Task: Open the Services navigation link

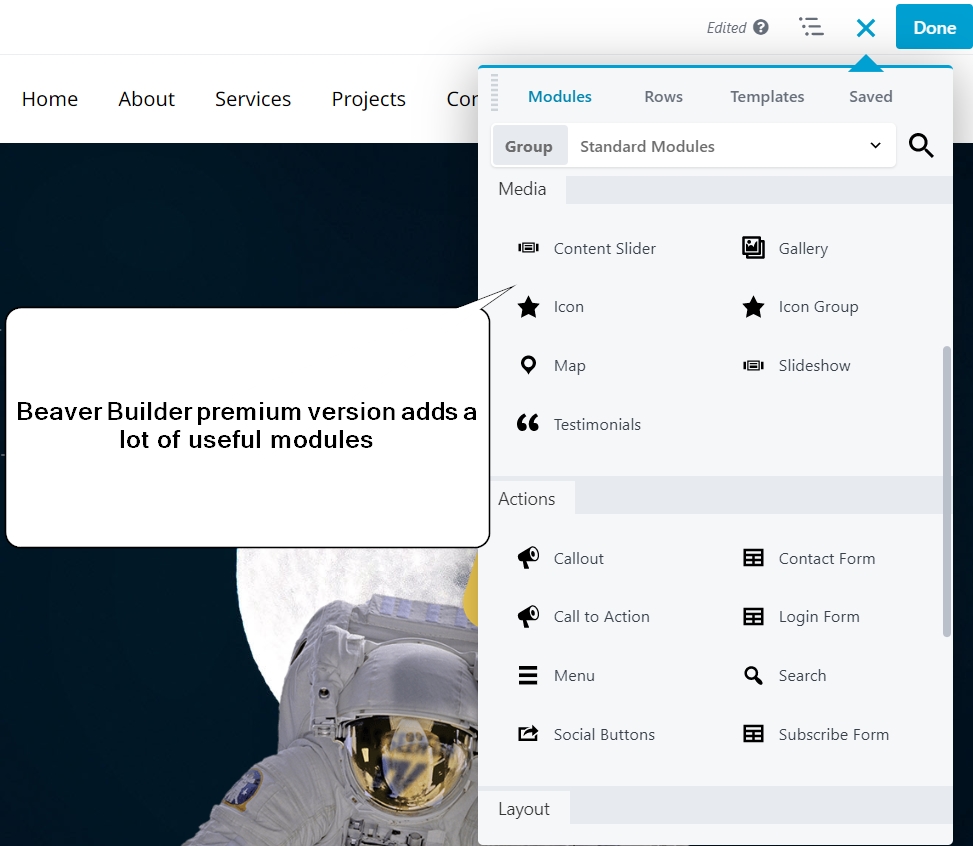Action: pos(252,98)
